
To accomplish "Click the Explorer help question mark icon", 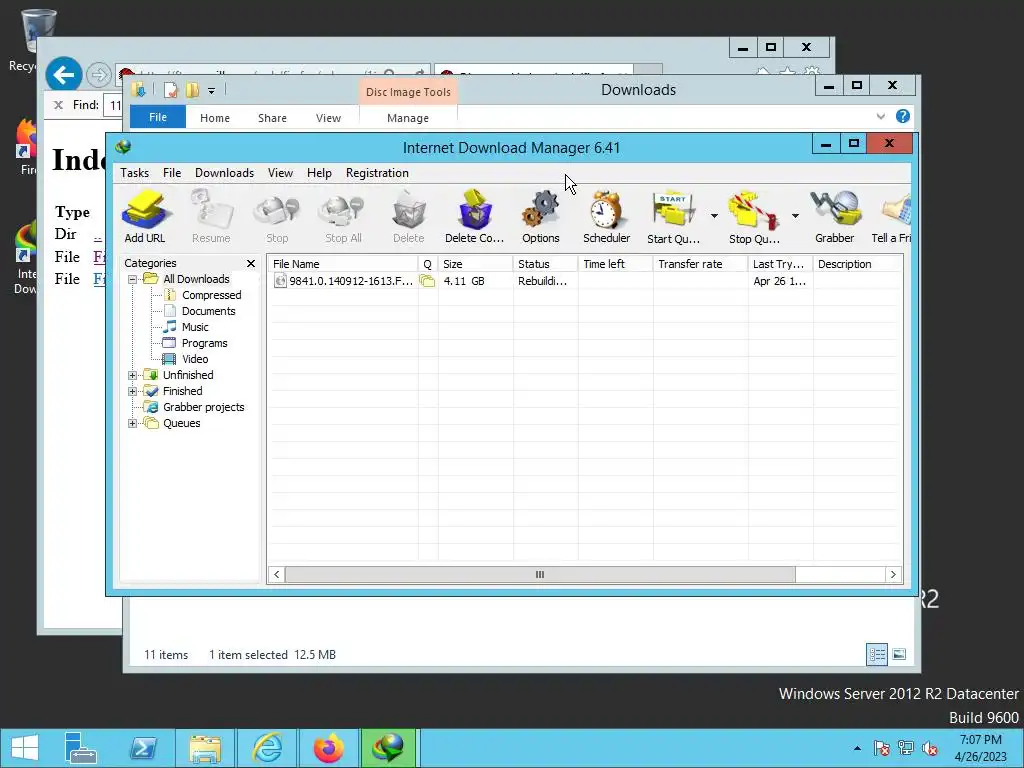I will pos(903,116).
